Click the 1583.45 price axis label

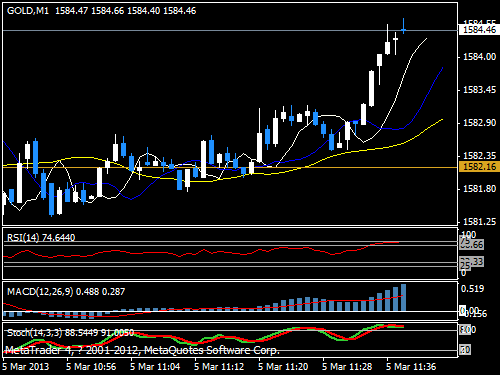tap(479, 90)
